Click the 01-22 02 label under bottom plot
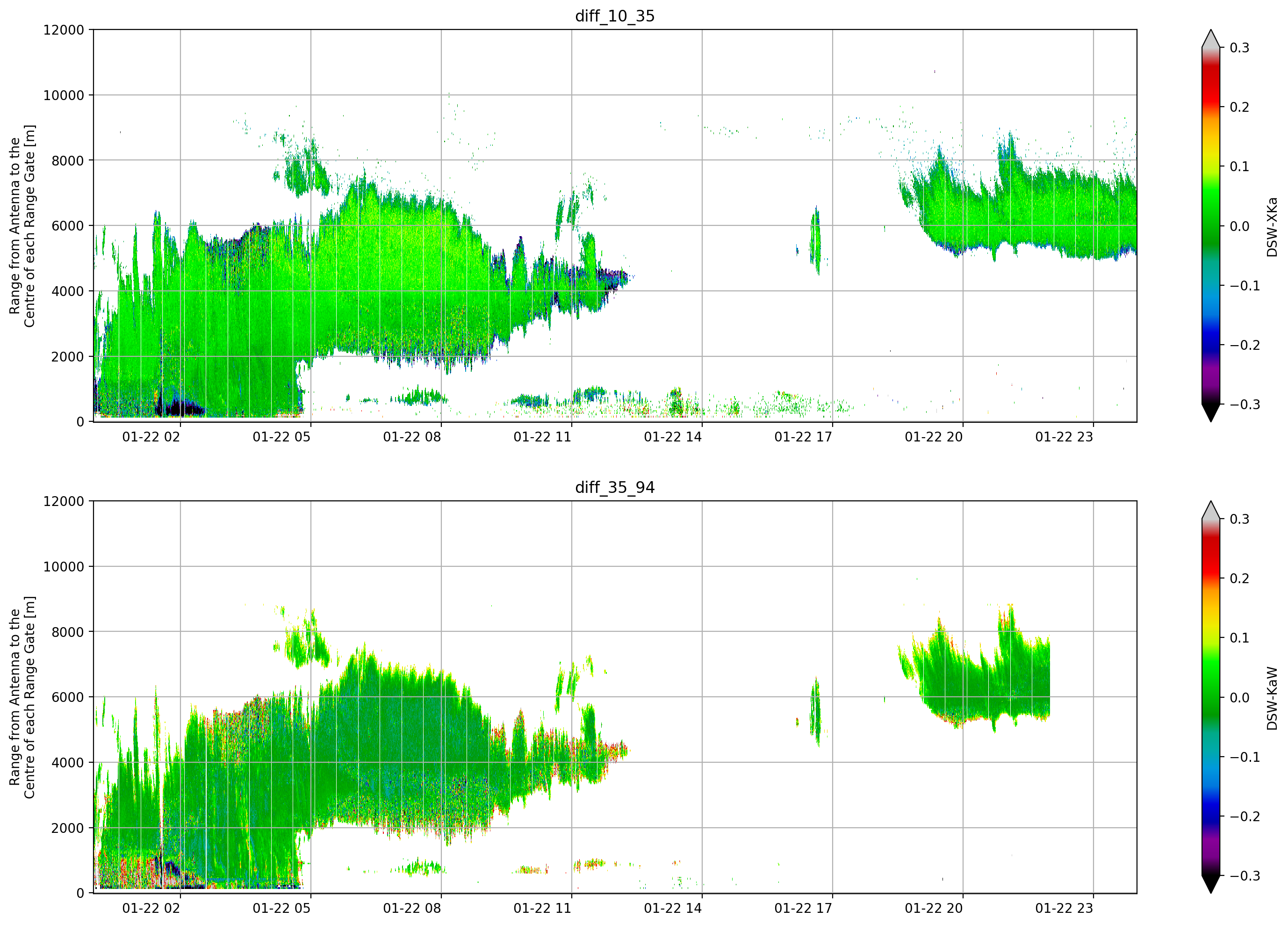This screenshot has width=1288, height=925. tap(151, 909)
